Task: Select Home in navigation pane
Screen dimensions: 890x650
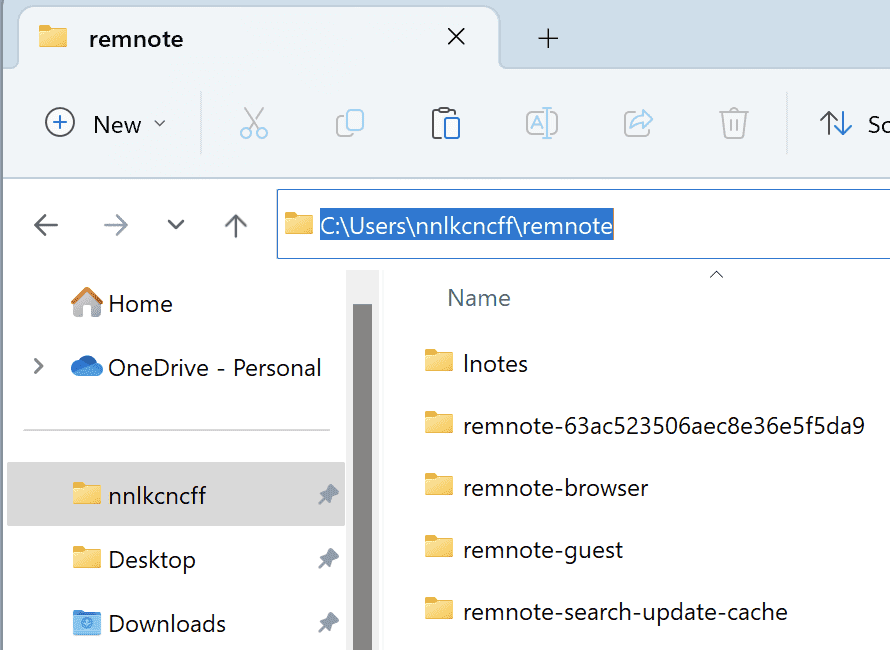Action: coord(139,304)
